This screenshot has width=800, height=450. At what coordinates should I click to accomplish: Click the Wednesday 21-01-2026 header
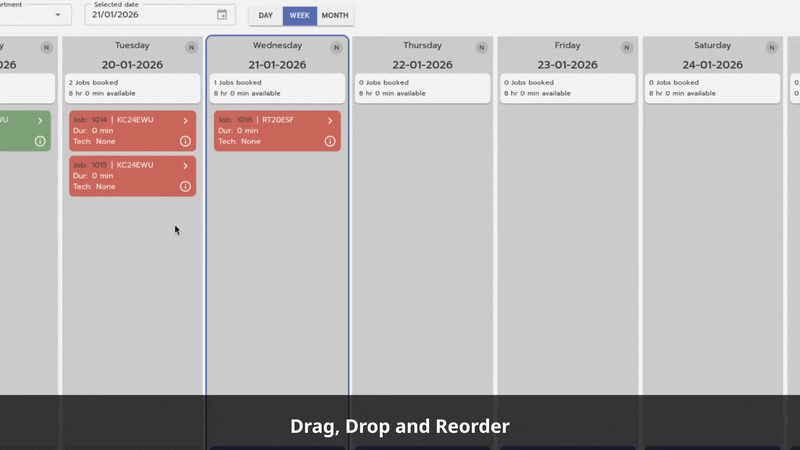(x=277, y=55)
